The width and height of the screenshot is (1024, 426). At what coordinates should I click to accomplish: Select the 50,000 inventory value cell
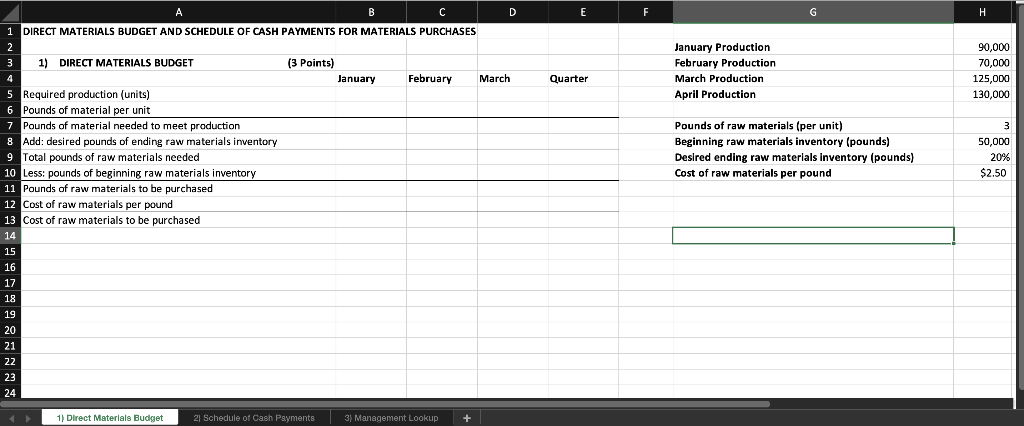(x=984, y=141)
